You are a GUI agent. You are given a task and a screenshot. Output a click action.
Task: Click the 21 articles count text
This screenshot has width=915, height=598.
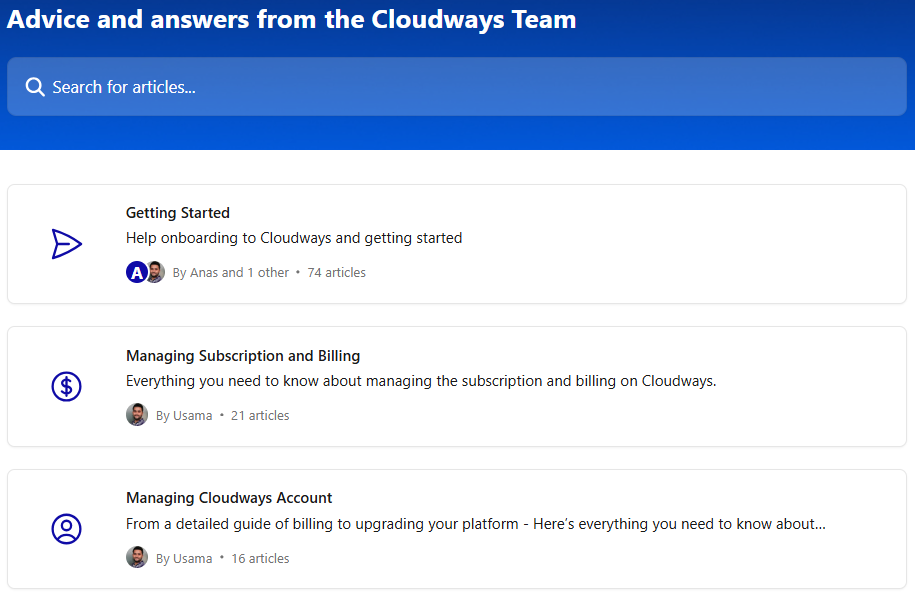(x=260, y=415)
